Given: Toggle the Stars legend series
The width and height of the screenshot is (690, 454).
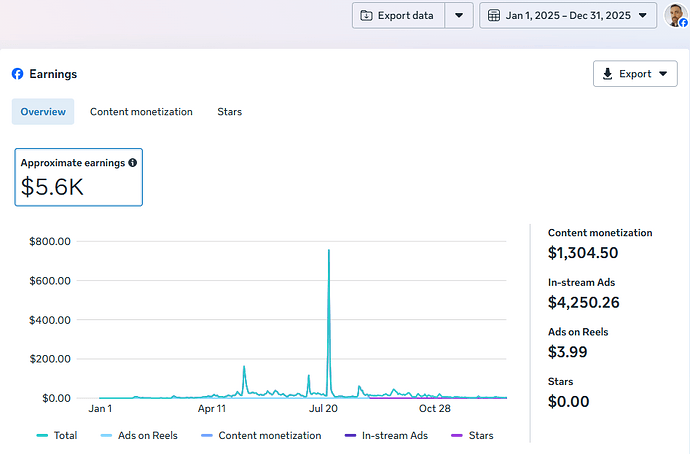Looking at the screenshot, I should (472, 436).
